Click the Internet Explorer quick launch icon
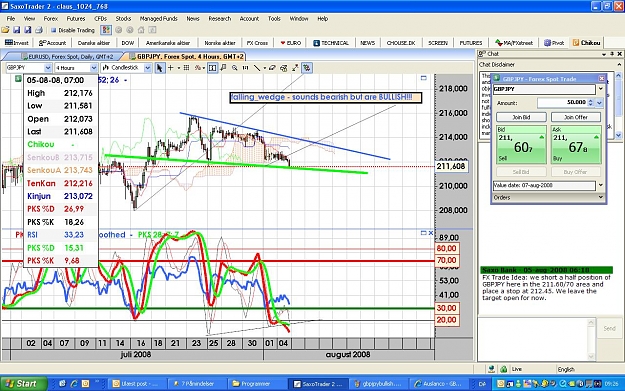The height and width of the screenshot is (391, 625). coord(74,384)
